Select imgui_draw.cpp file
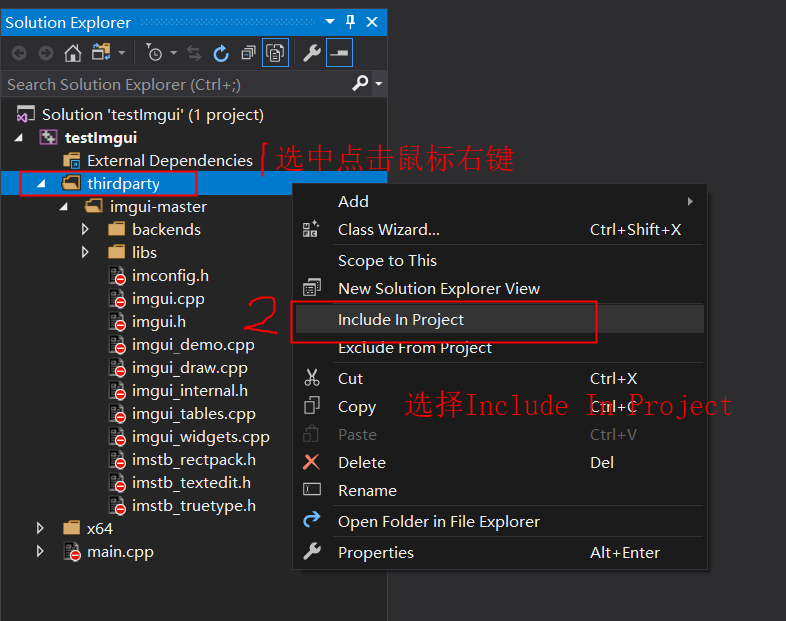This screenshot has width=786, height=621. [189, 368]
